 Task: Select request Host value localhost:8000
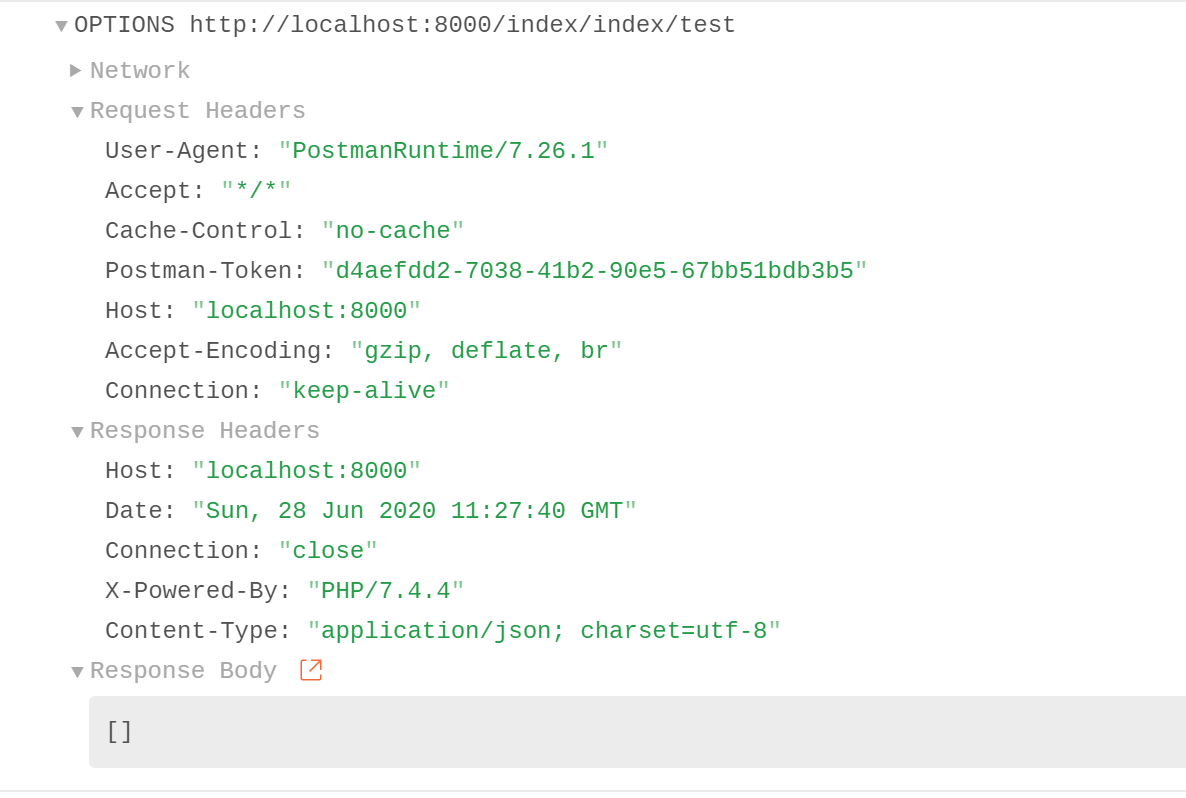[x=306, y=311]
